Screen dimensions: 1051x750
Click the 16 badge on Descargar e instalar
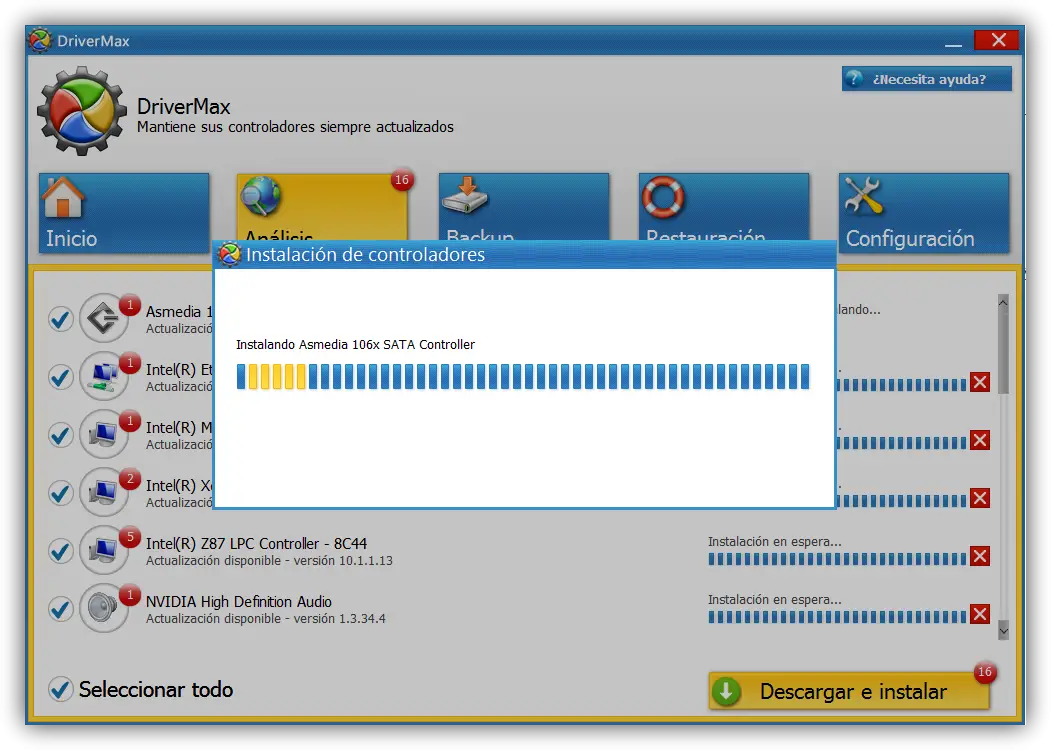click(985, 672)
